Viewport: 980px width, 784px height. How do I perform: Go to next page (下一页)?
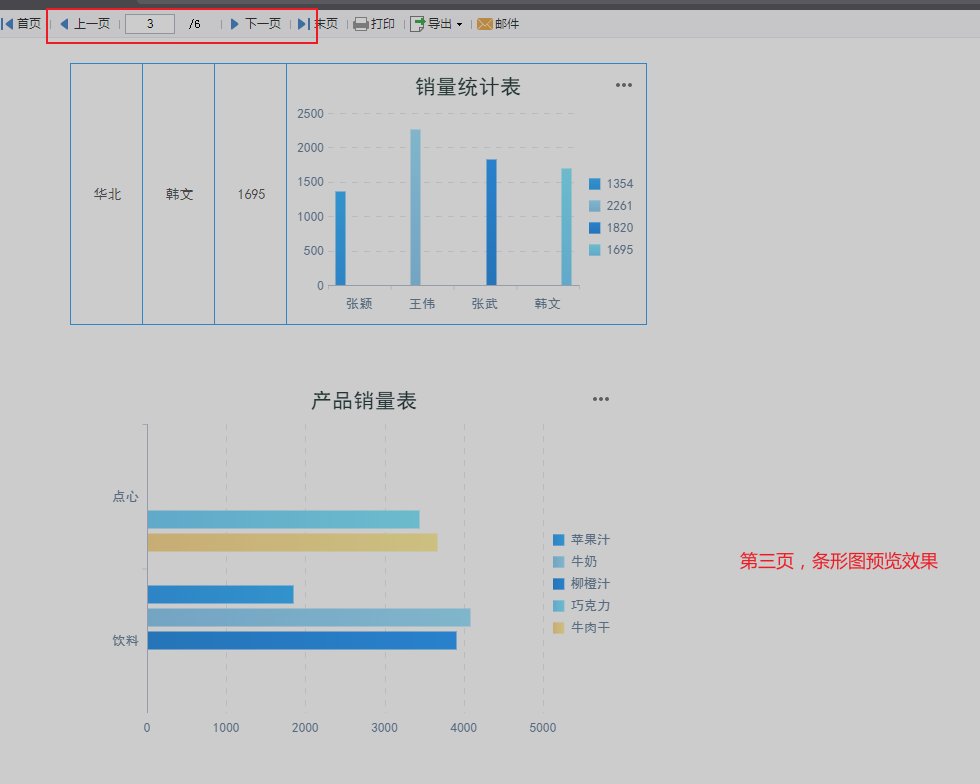pyautogui.click(x=256, y=24)
